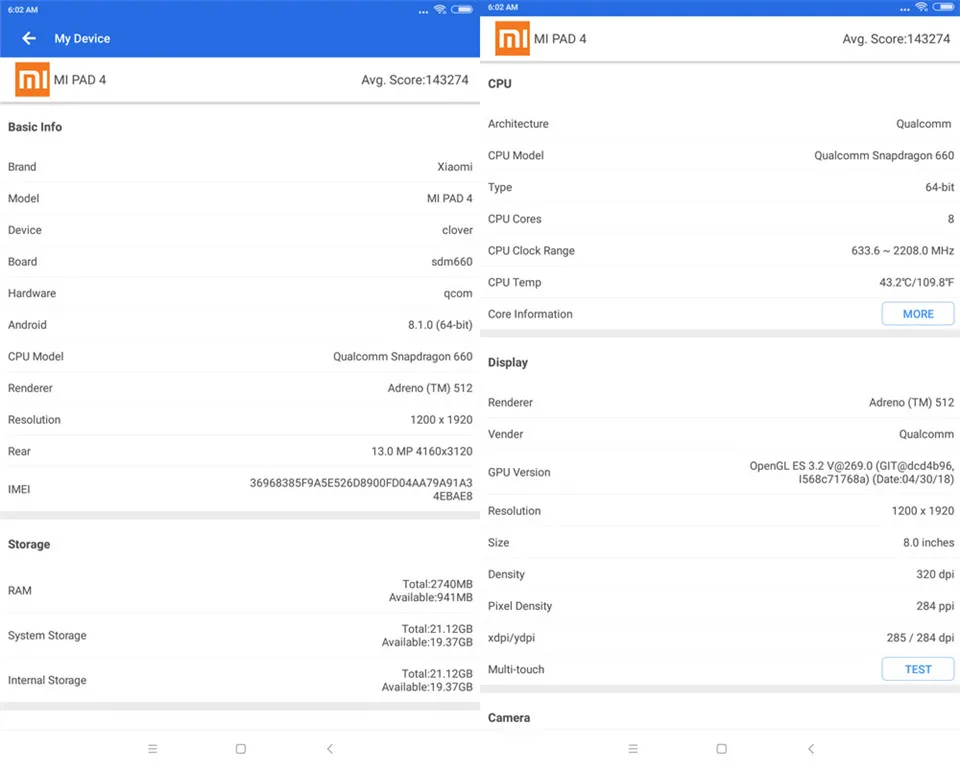Tap the three dots in left status bar

pos(423,12)
